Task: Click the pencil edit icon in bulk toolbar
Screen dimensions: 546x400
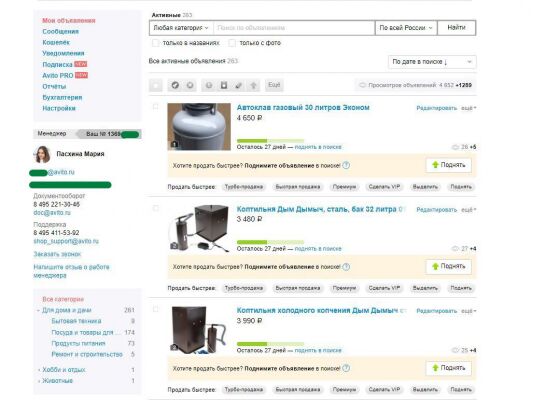Action: pos(239,85)
